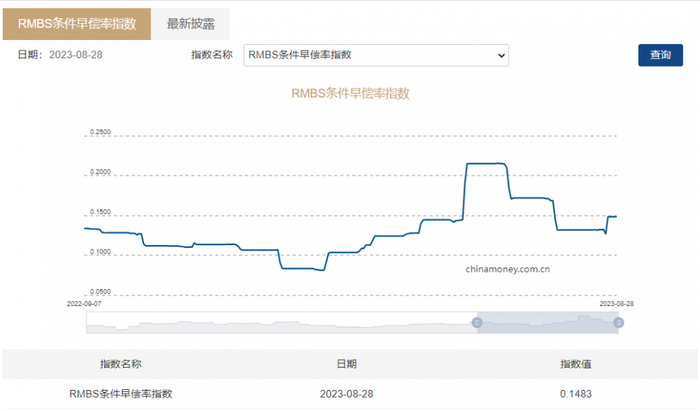Switch to the RMBS条件早偿率指数 tab

coord(77,24)
